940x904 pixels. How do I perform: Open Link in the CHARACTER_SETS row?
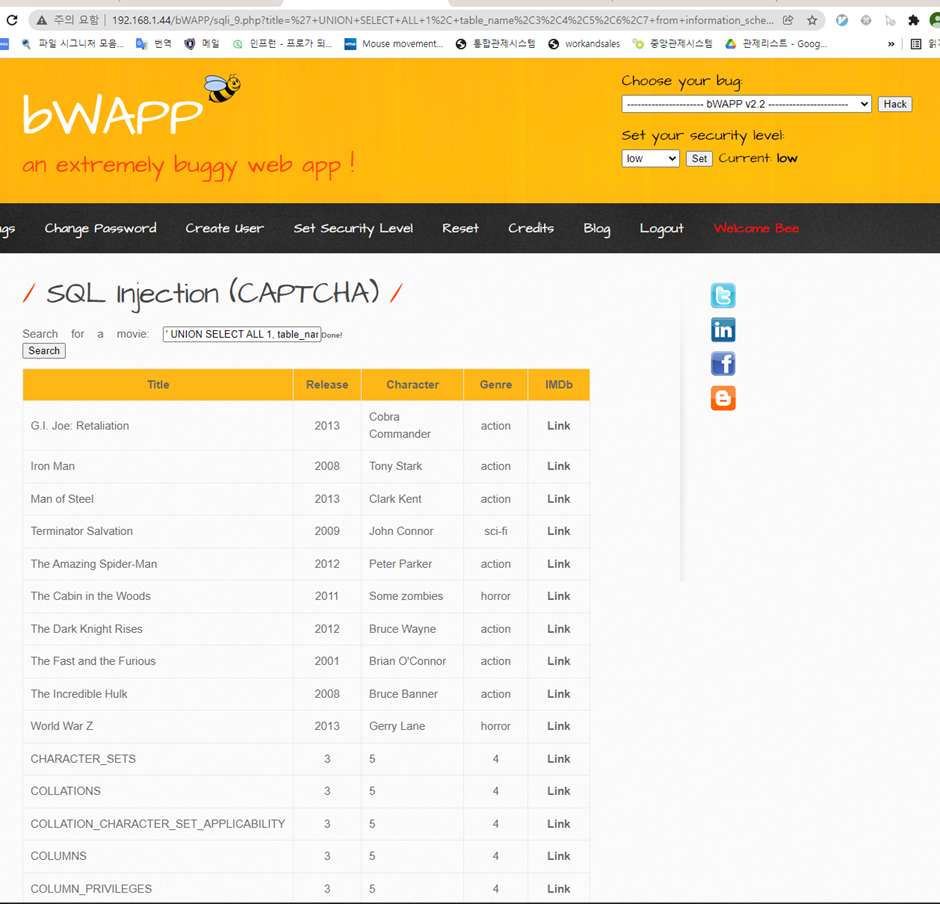(x=559, y=759)
